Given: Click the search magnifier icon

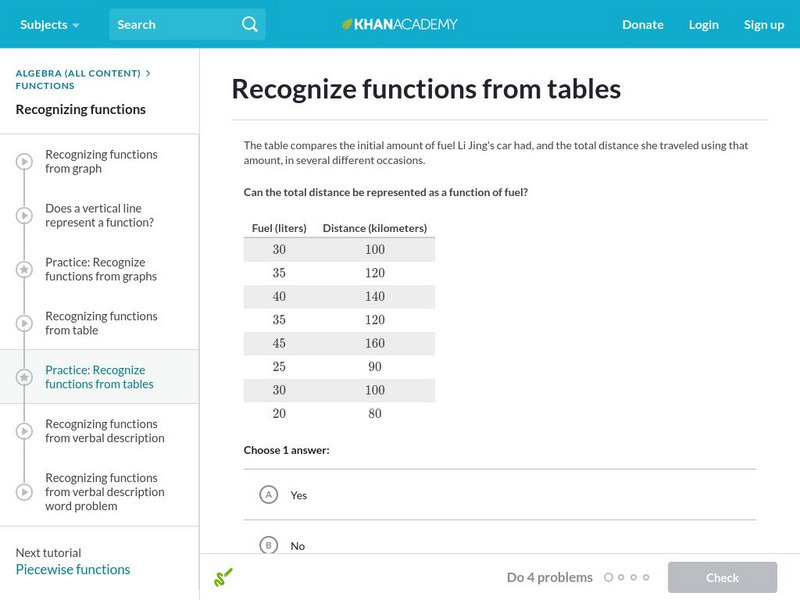Looking at the screenshot, I should tap(250, 24).
